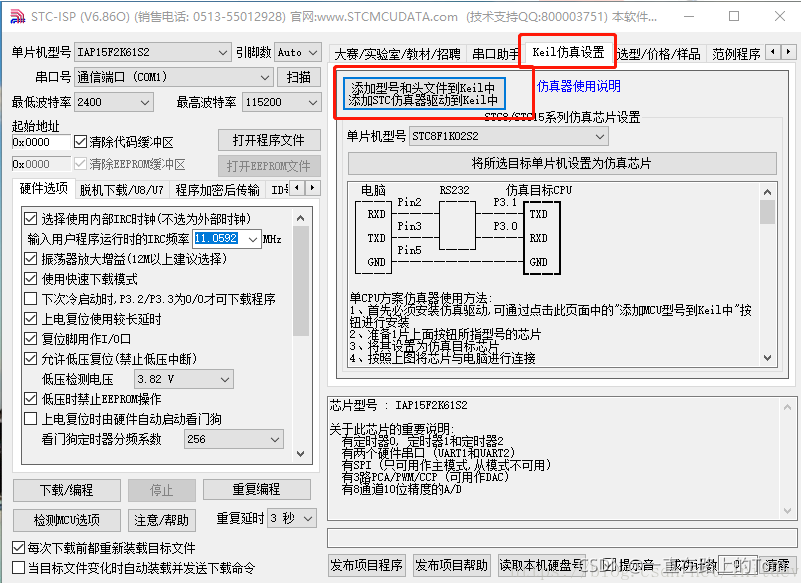The width and height of the screenshot is (801, 583).
Task: Select Keil仿真设置 tab
Action: (568, 52)
